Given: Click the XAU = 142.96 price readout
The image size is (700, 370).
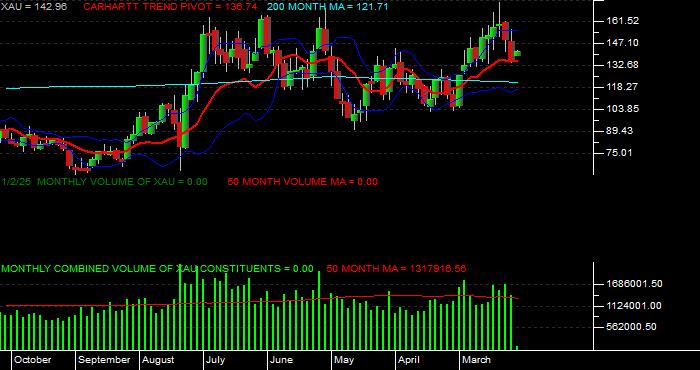Looking at the screenshot, I should click(33, 7).
